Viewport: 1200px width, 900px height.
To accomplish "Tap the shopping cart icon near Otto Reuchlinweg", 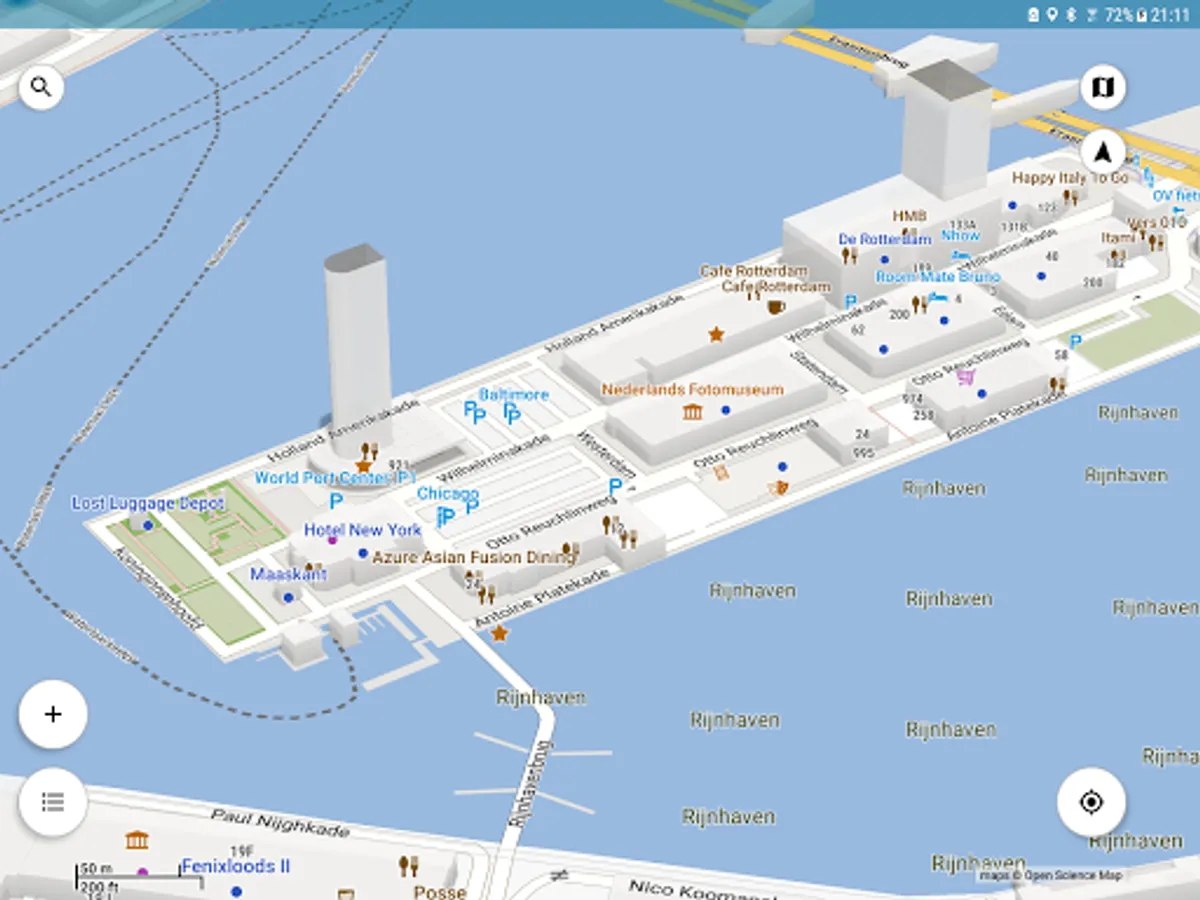I will [x=965, y=377].
